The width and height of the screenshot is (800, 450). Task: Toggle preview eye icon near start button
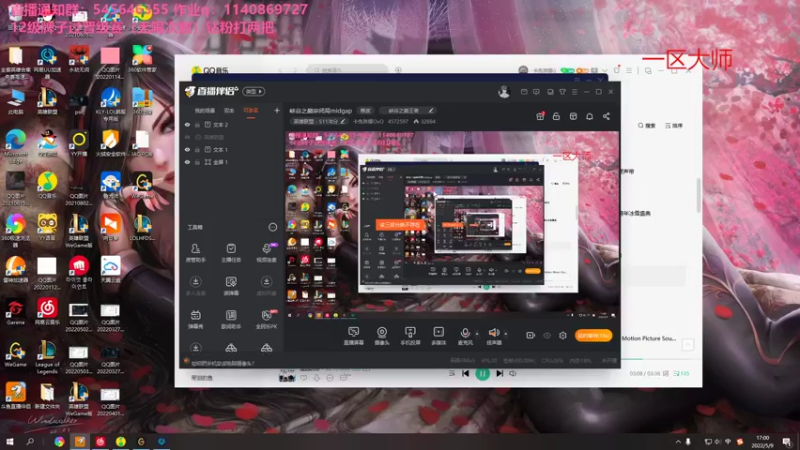[546, 335]
